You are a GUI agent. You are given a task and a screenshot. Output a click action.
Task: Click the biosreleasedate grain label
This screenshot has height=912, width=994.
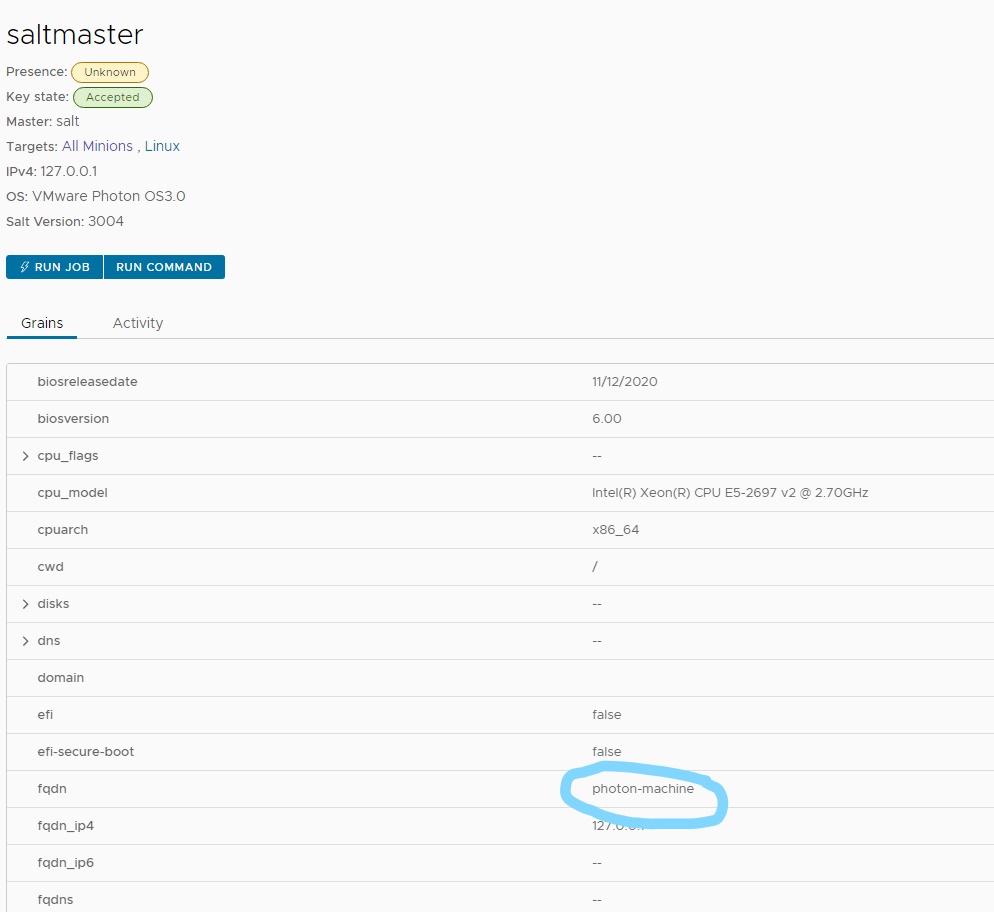[87, 382]
